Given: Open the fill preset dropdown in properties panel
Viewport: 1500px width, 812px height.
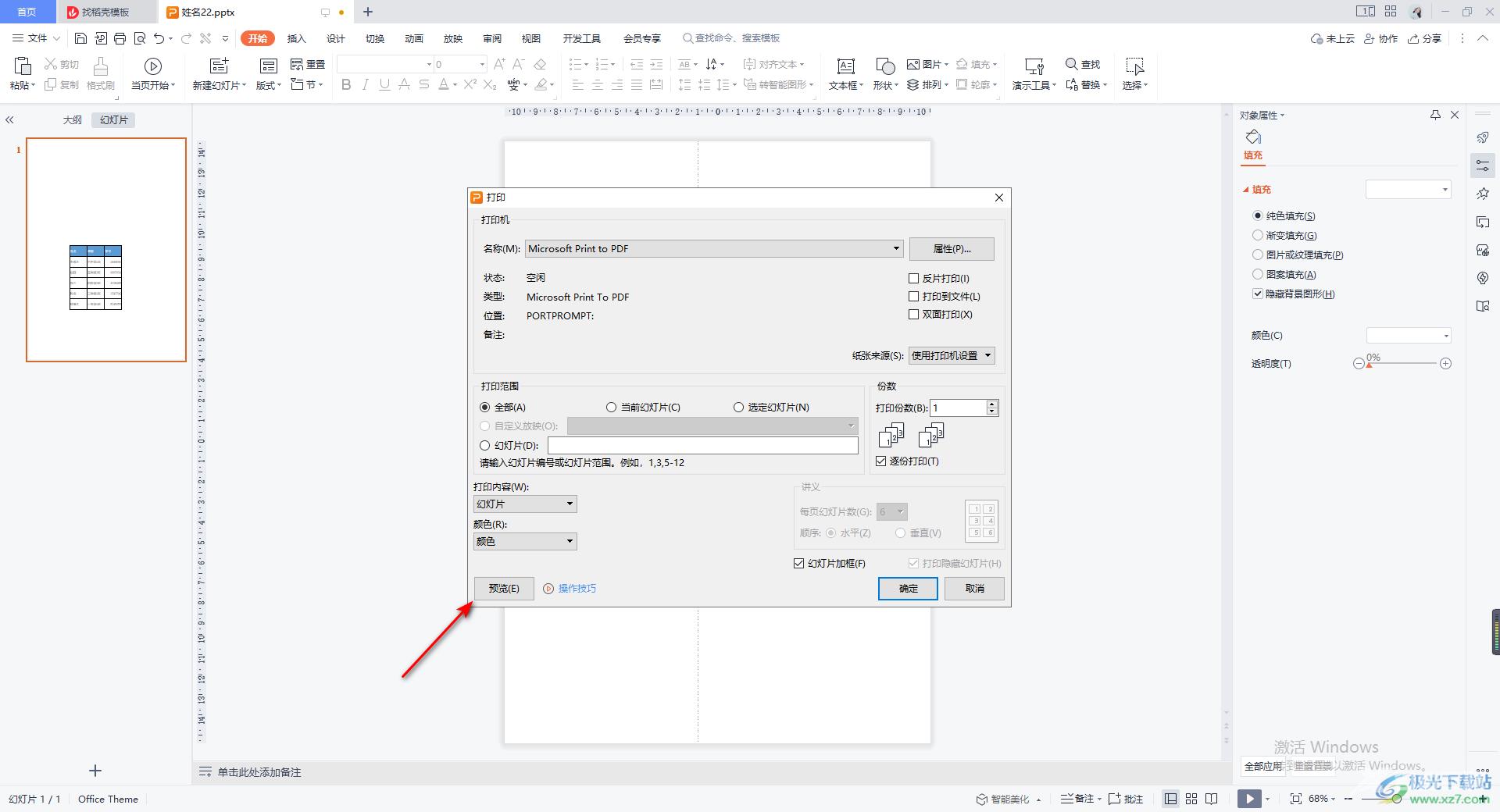Looking at the screenshot, I should click(x=1408, y=189).
